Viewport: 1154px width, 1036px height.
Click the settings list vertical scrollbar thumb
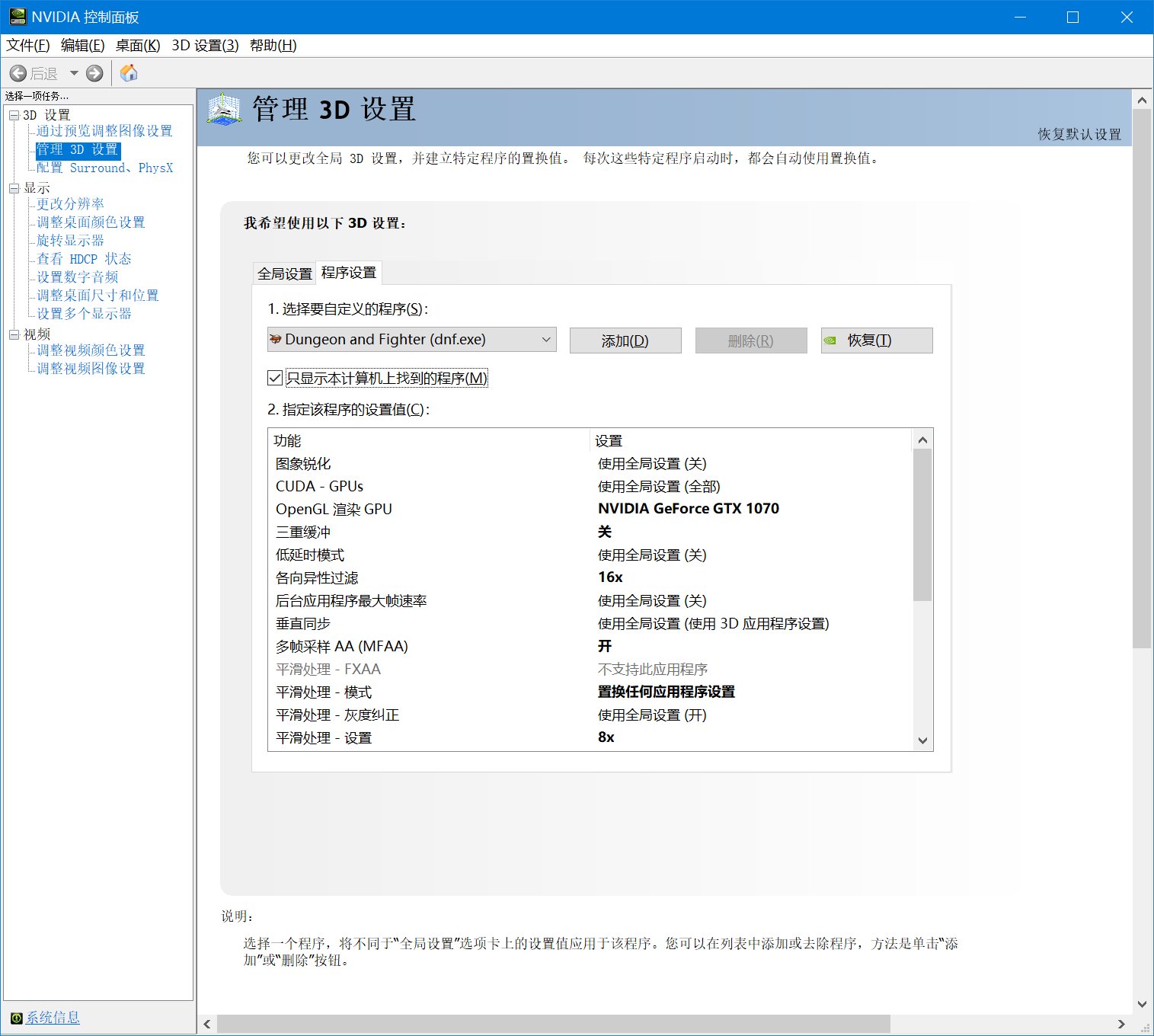pyautogui.click(x=922, y=525)
